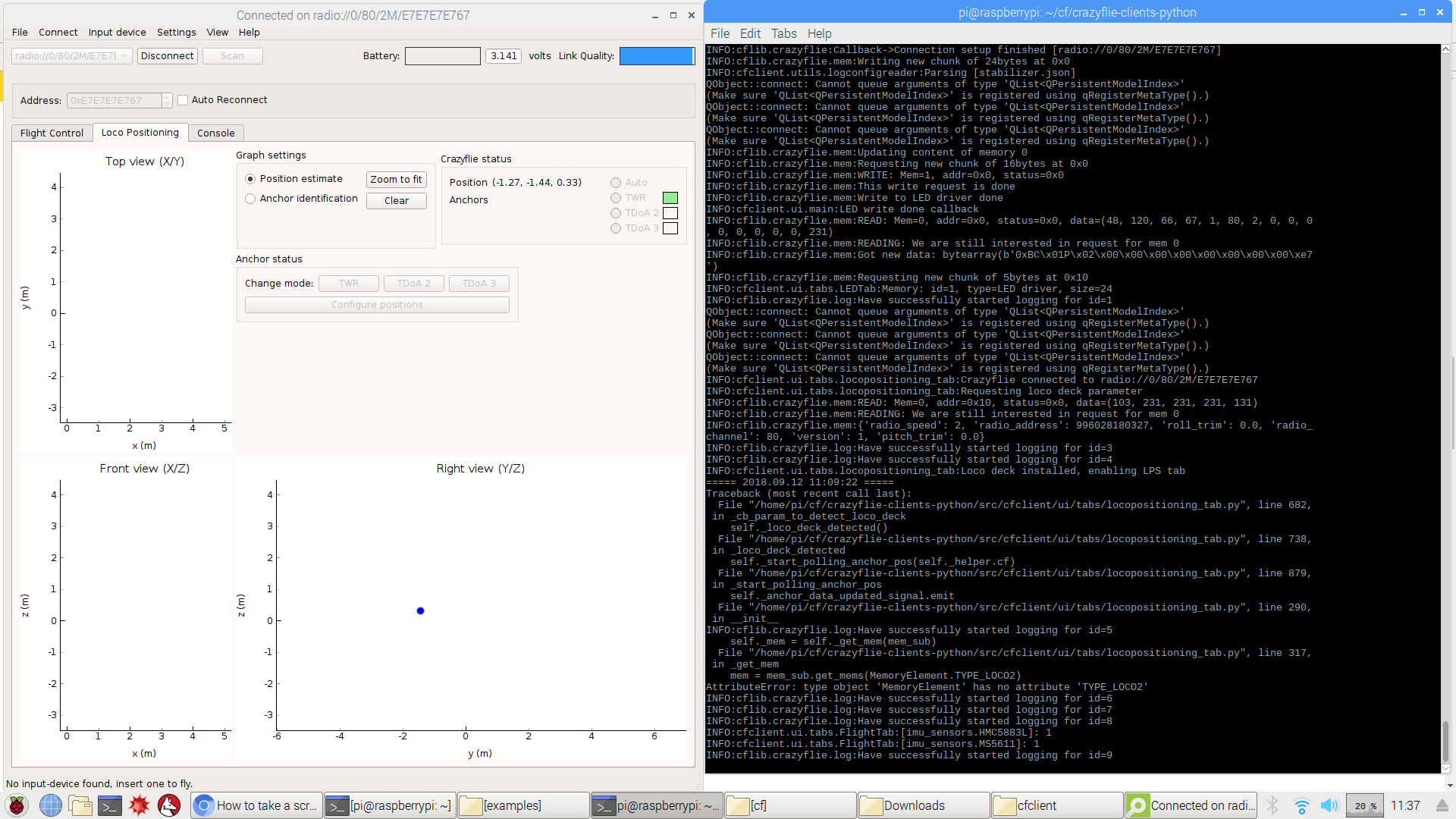Click the green TWR mode indicator swatch

(670, 198)
